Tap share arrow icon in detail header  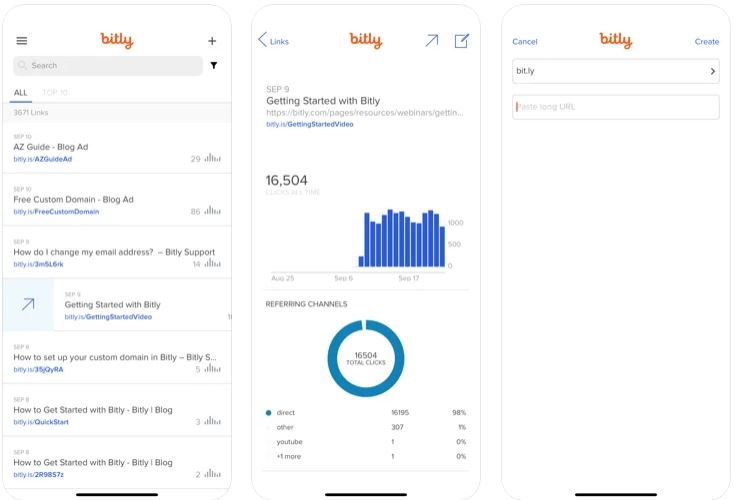432,40
